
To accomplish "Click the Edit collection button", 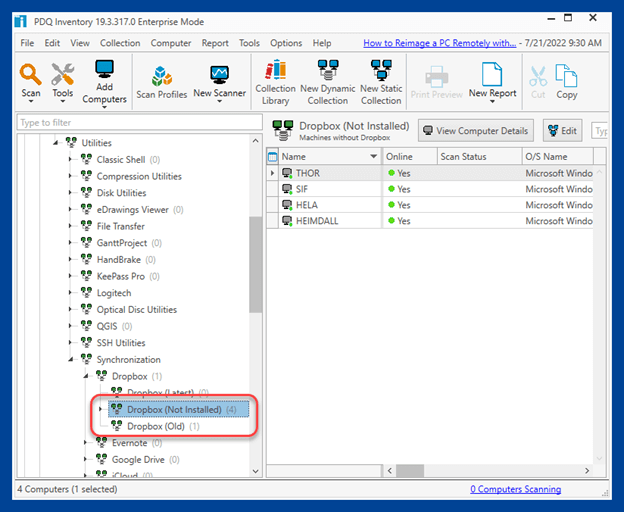I will tap(562, 130).
